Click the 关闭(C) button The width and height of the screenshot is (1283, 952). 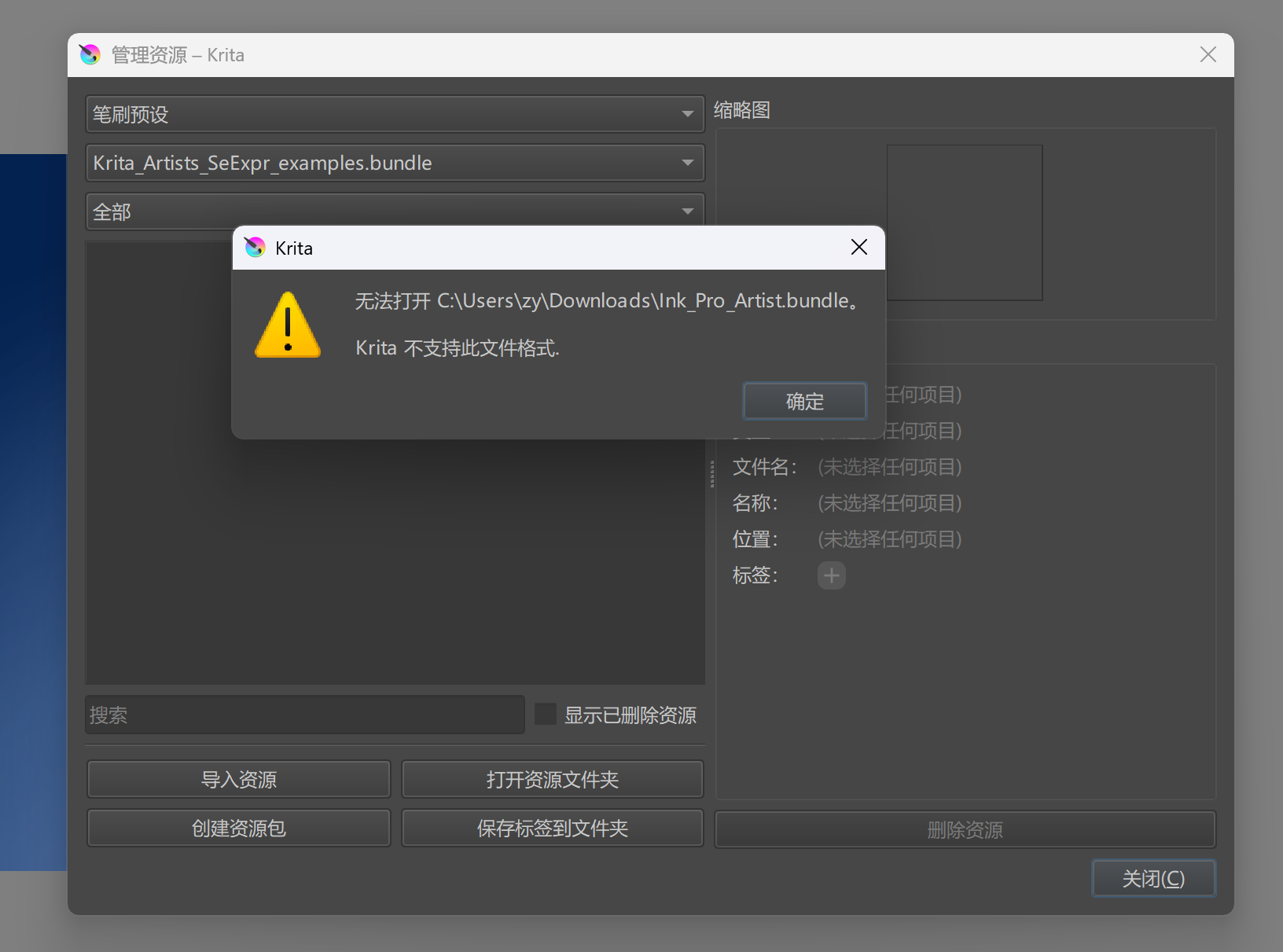[x=1153, y=878]
